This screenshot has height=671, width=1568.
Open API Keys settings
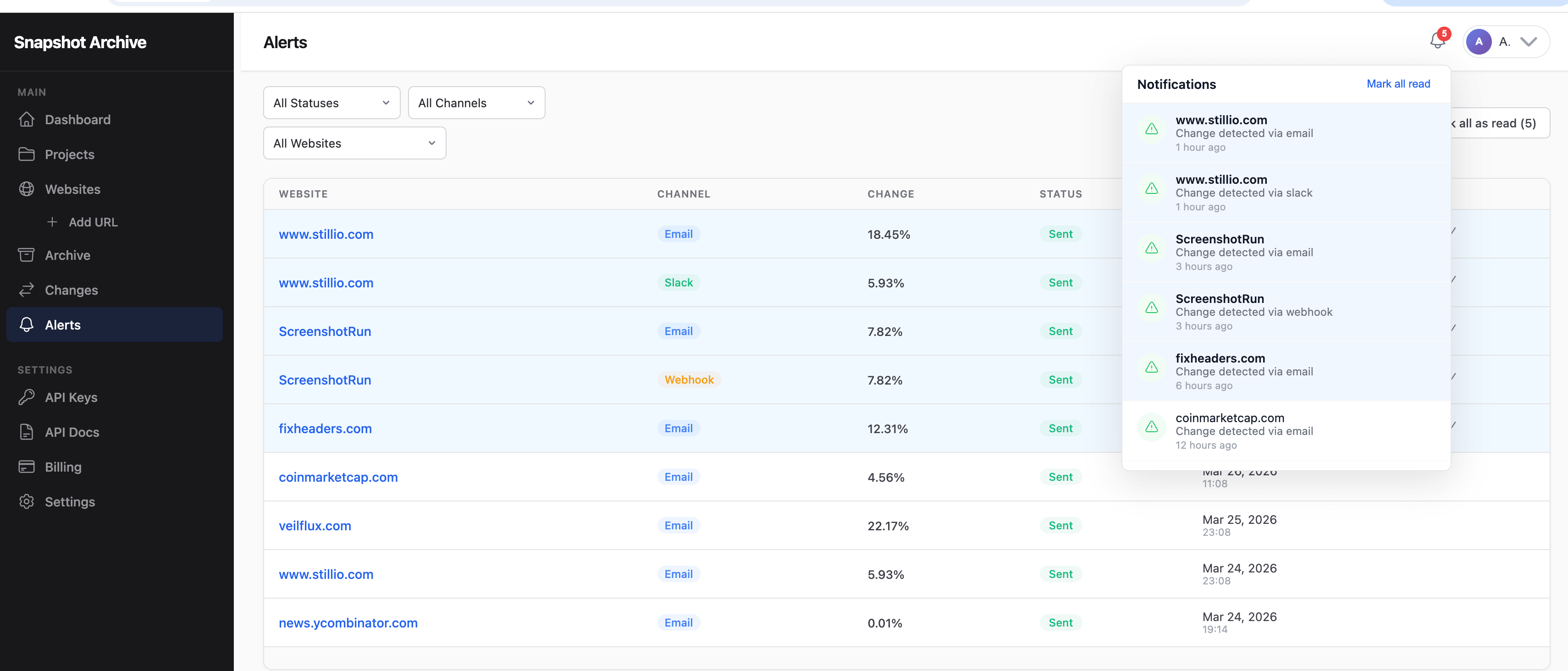click(115, 396)
